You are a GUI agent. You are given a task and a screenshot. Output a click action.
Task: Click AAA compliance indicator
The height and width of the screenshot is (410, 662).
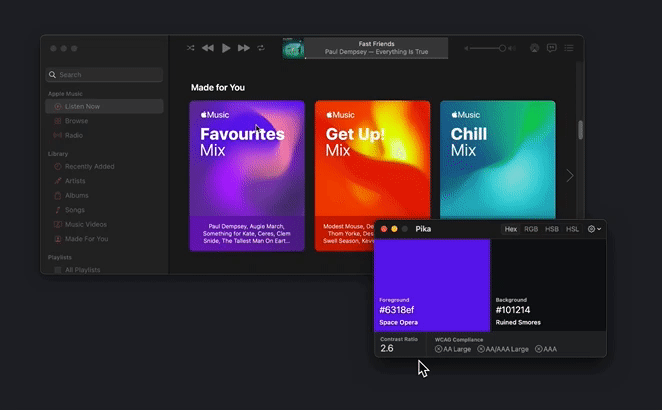coord(546,349)
